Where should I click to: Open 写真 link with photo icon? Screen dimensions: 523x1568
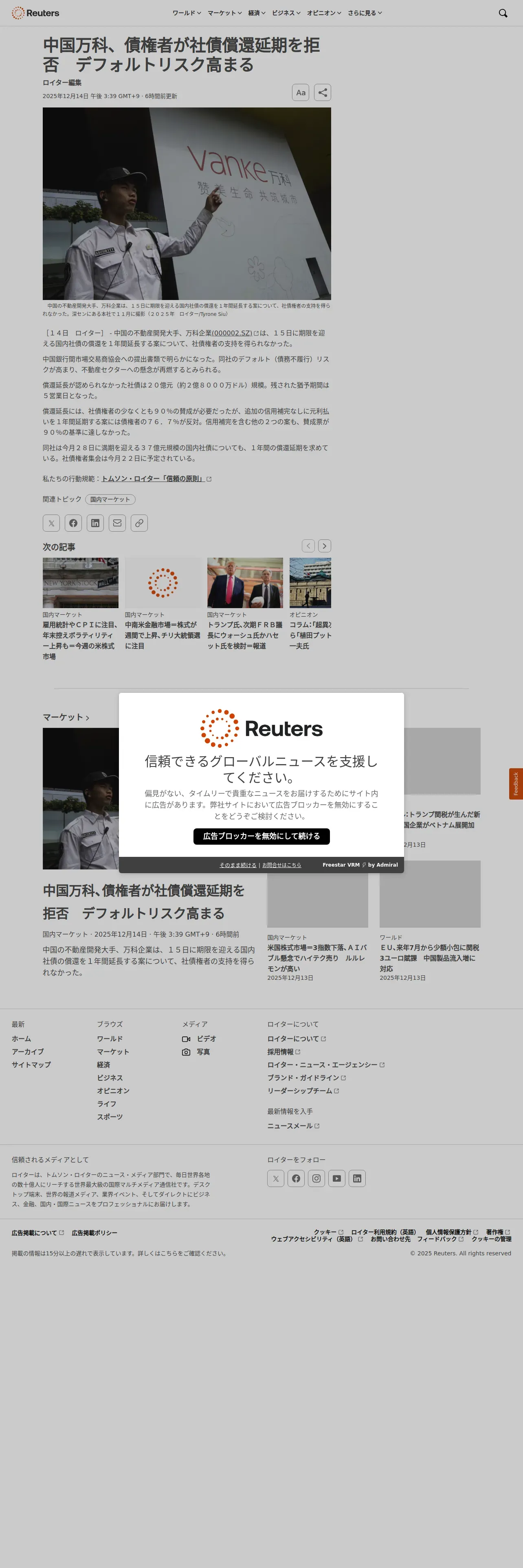tap(196, 1052)
